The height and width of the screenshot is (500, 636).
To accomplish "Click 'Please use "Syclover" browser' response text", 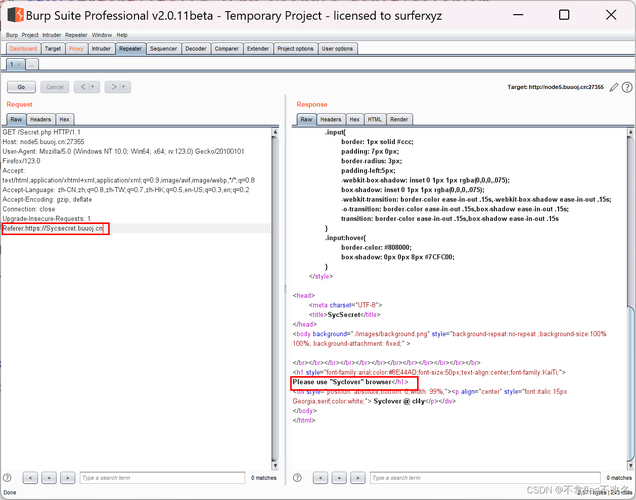I will click(342, 382).
